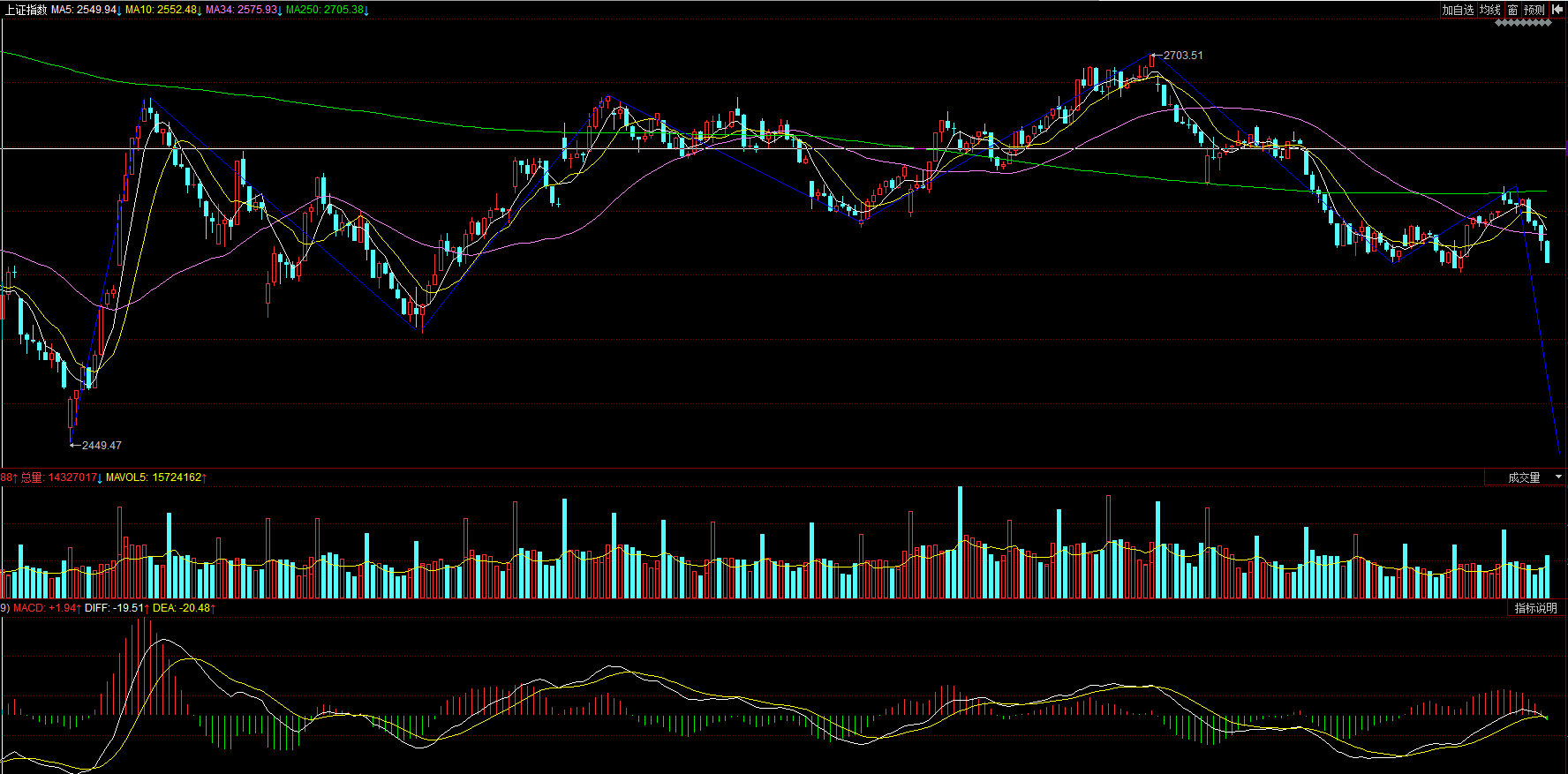Click the 2703.51 high price marker
This screenshot has height=774, width=1568.
(1182, 56)
